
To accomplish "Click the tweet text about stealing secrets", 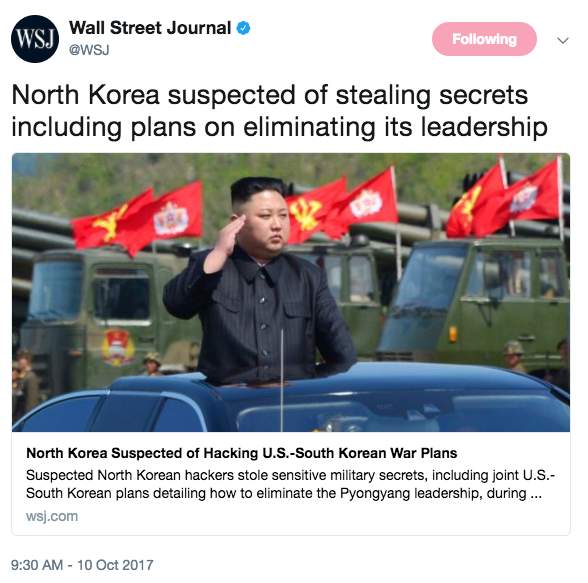I will 279,111.
